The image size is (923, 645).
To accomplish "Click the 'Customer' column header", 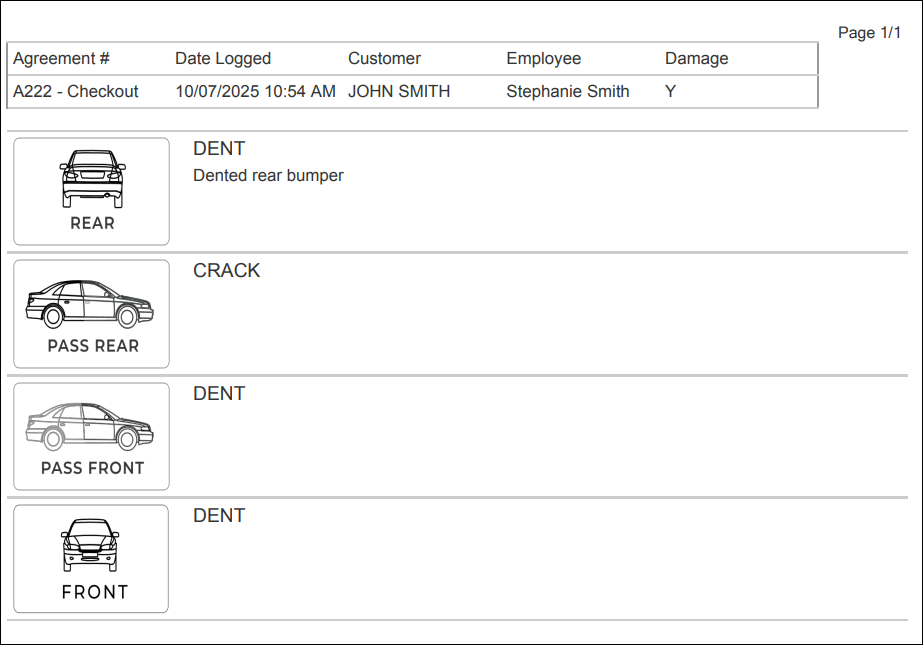I will (384, 59).
